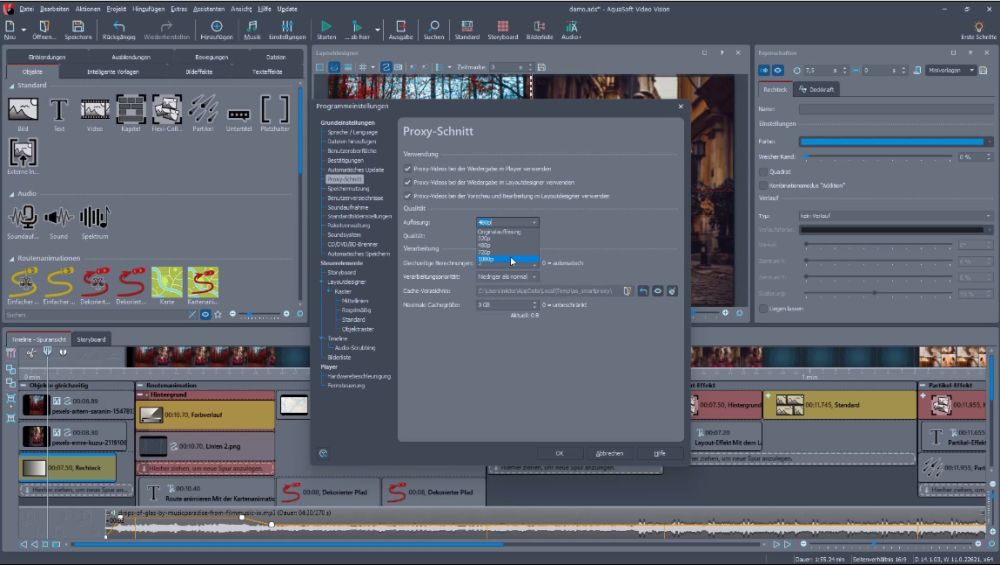Switch to the Texteffekte tab
This screenshot has height=565, width=1000.
266,72
